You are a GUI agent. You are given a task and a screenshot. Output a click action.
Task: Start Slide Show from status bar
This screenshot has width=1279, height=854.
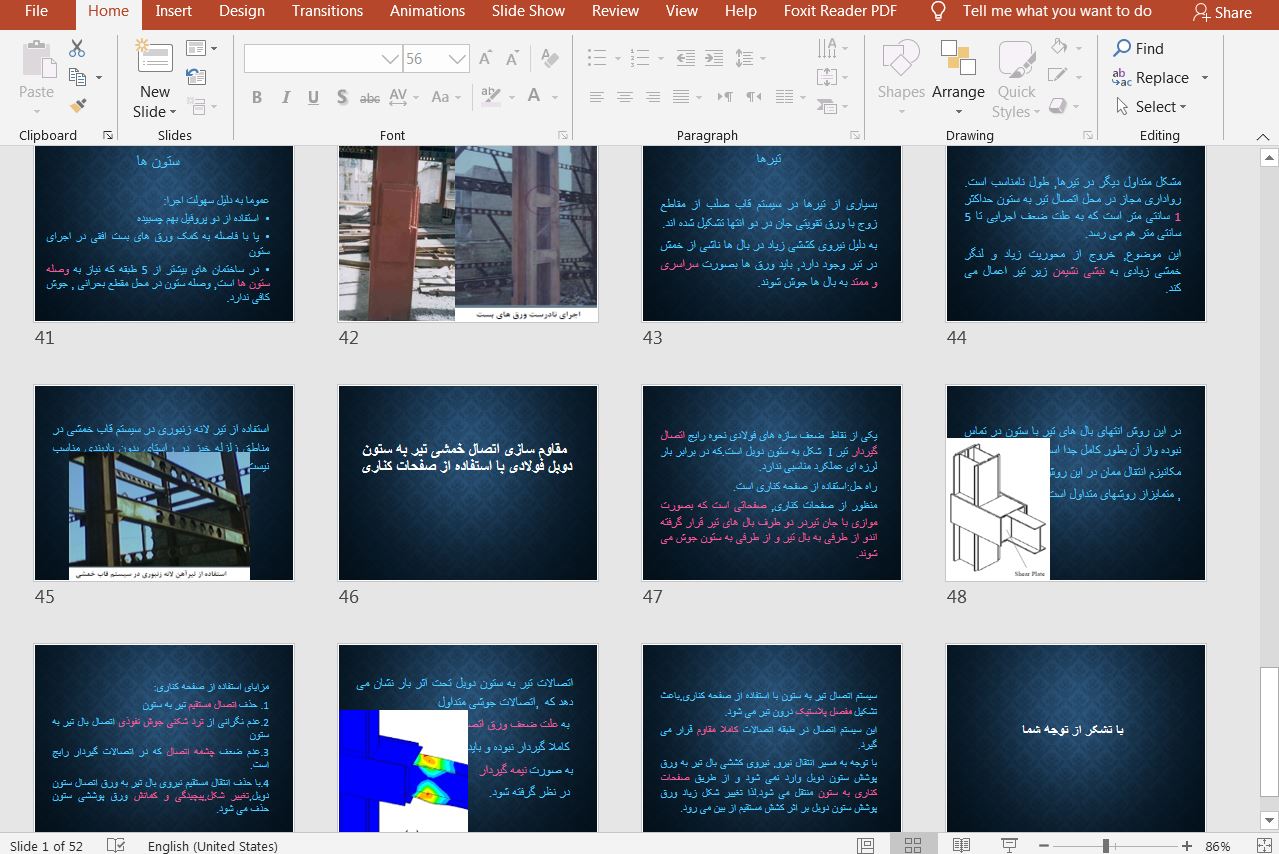click(x=1009, y=845)
